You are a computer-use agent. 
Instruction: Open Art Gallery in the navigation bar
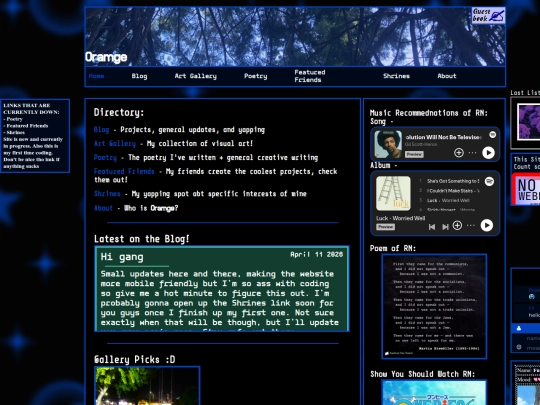[x=196, y=76]
